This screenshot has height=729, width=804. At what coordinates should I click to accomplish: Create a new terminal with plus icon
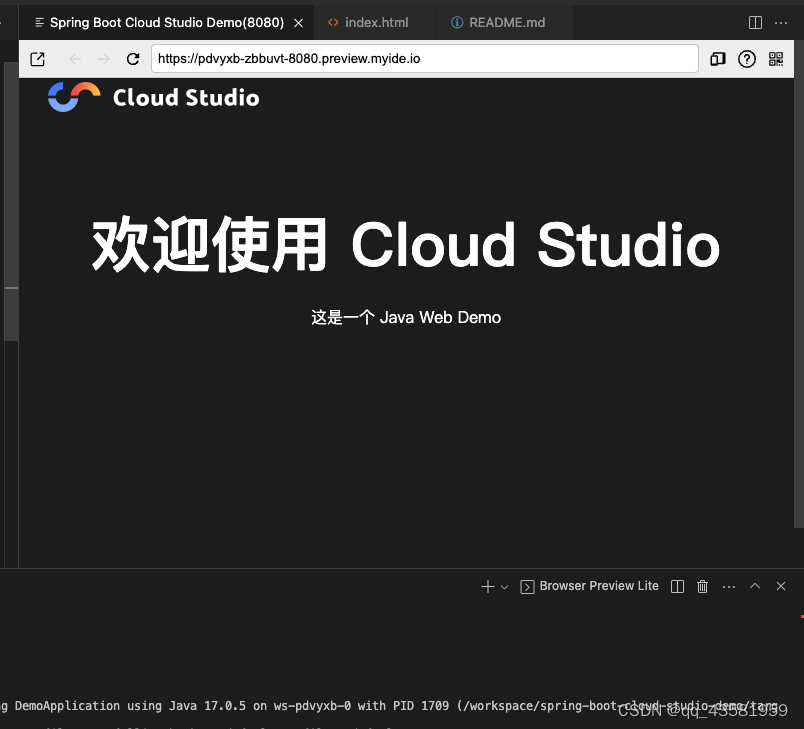[x=488, y=586]
